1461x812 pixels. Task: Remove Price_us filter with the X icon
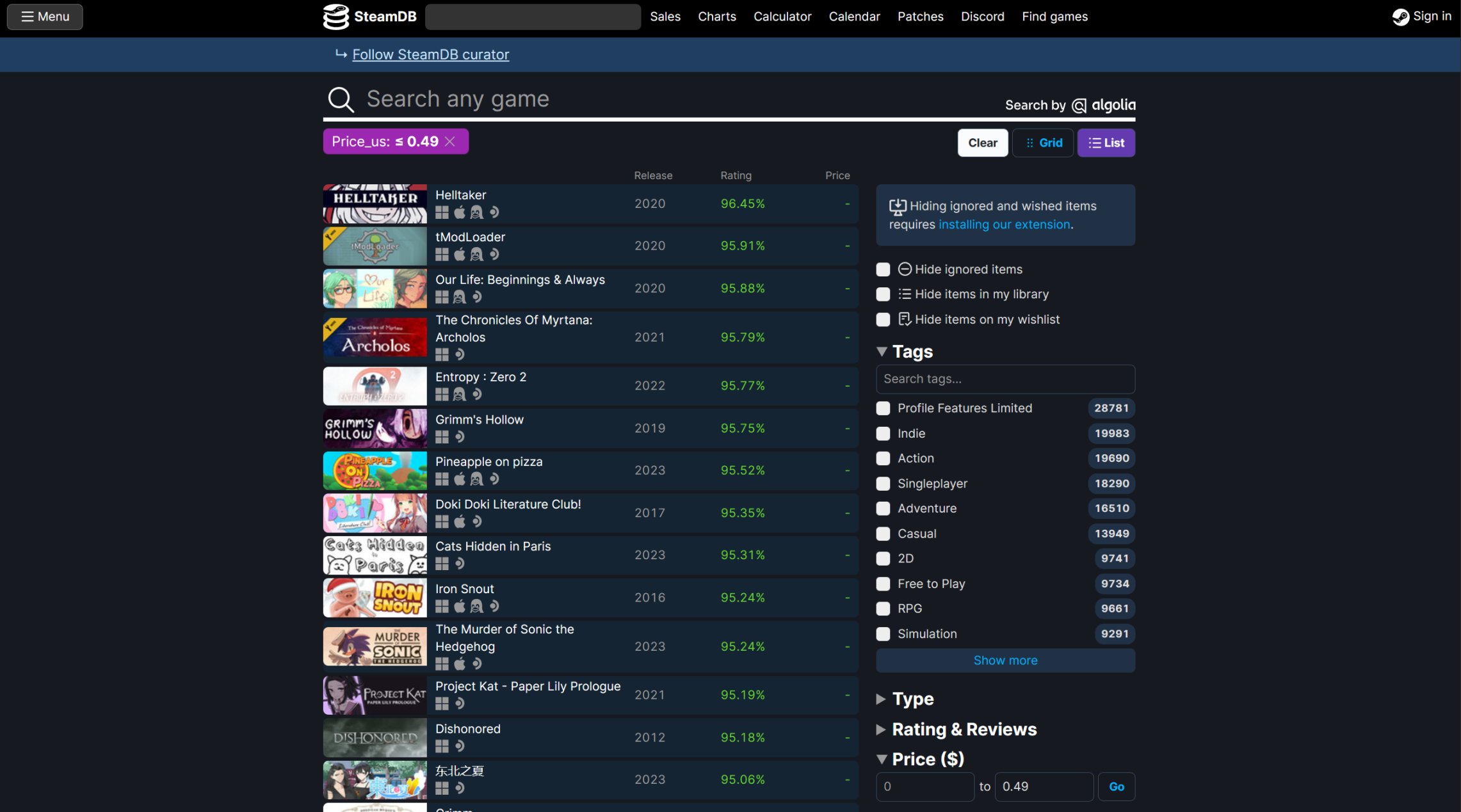coord(450,141)
